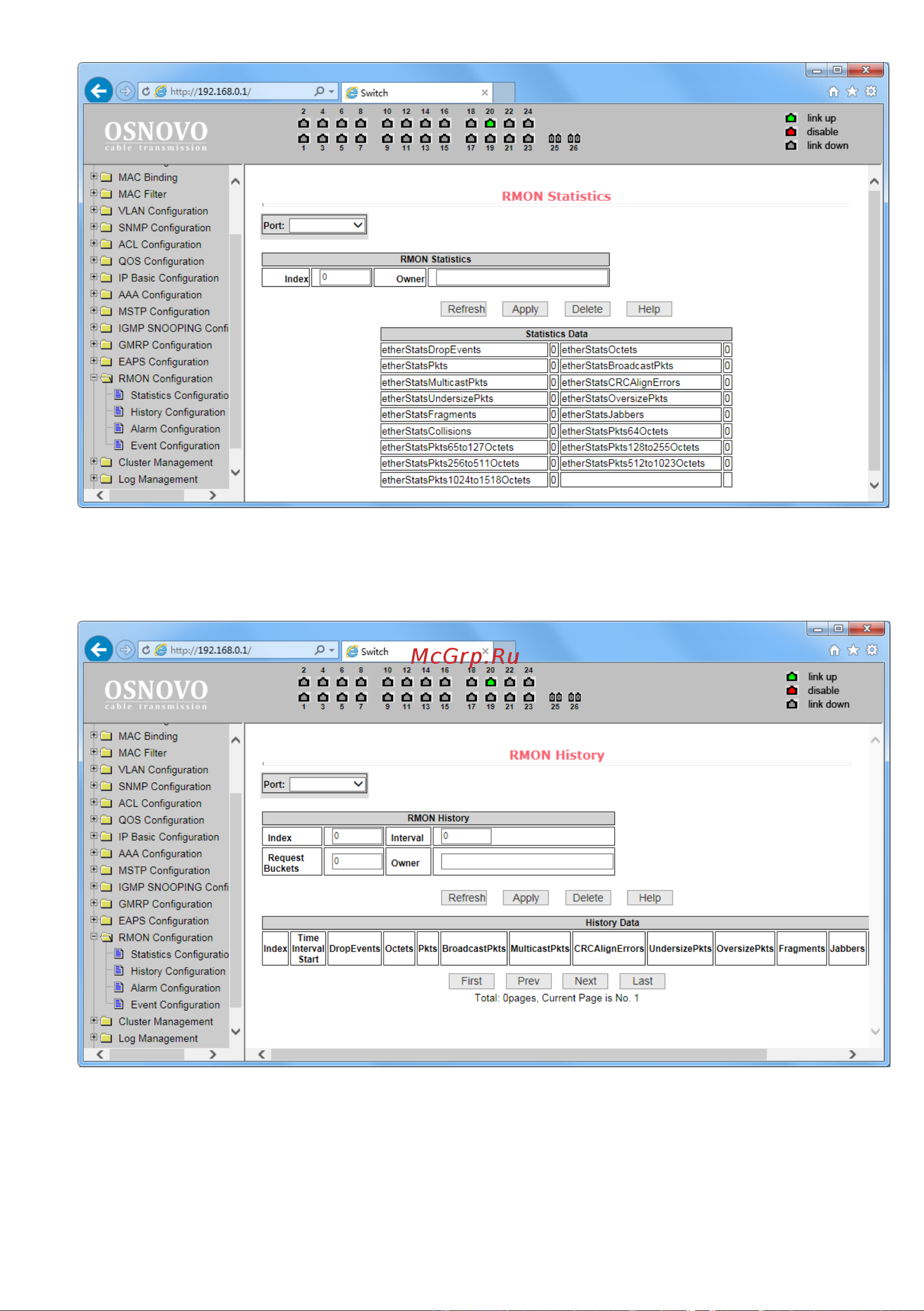Click Help button on RMON History page
The height and width of the screenshot is (1311, 924).
(x=649, y=898)
